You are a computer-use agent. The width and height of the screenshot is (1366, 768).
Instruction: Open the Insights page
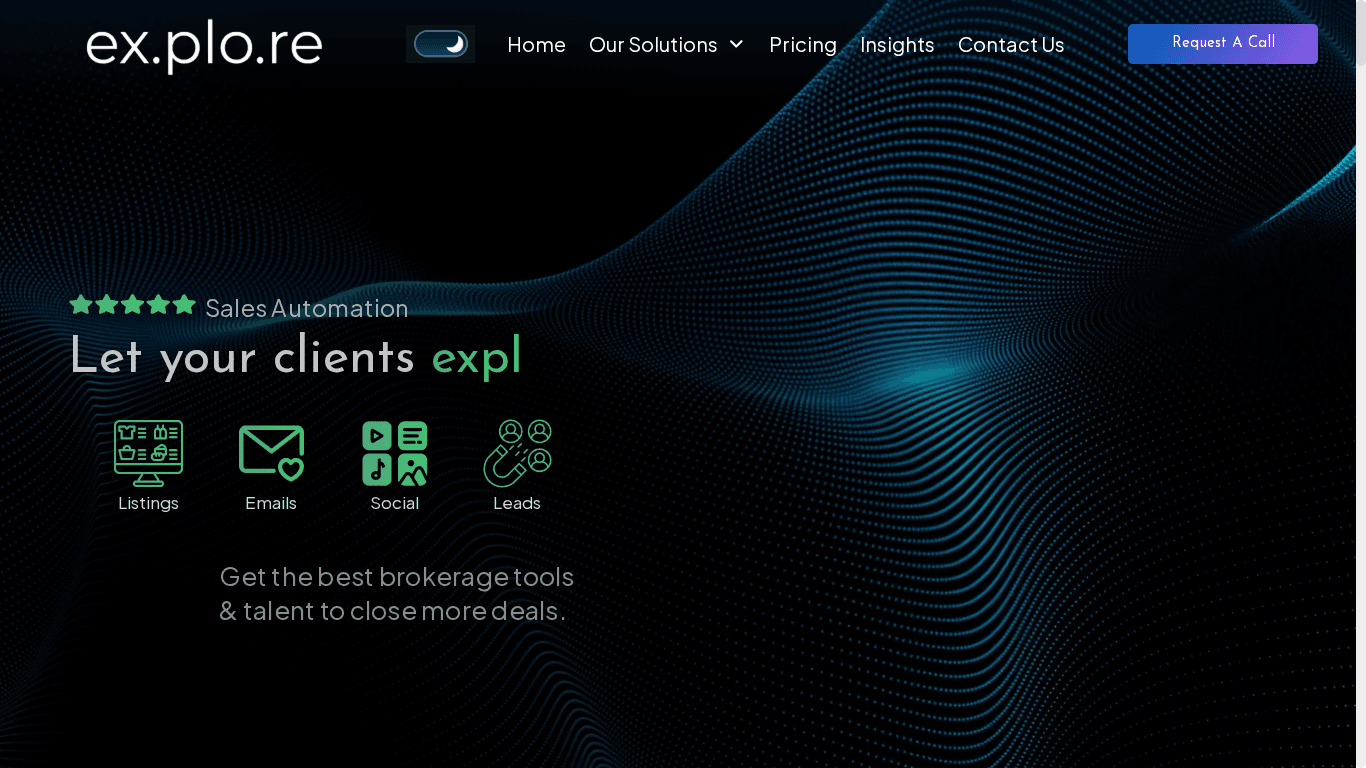click(x=897, y=45)
